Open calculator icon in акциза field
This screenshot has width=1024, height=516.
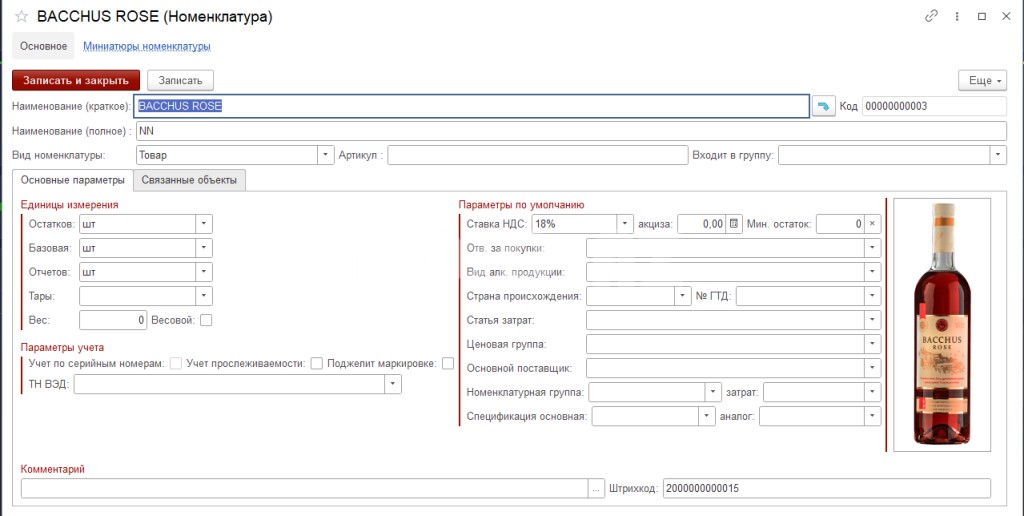click(x=733, y=224)
